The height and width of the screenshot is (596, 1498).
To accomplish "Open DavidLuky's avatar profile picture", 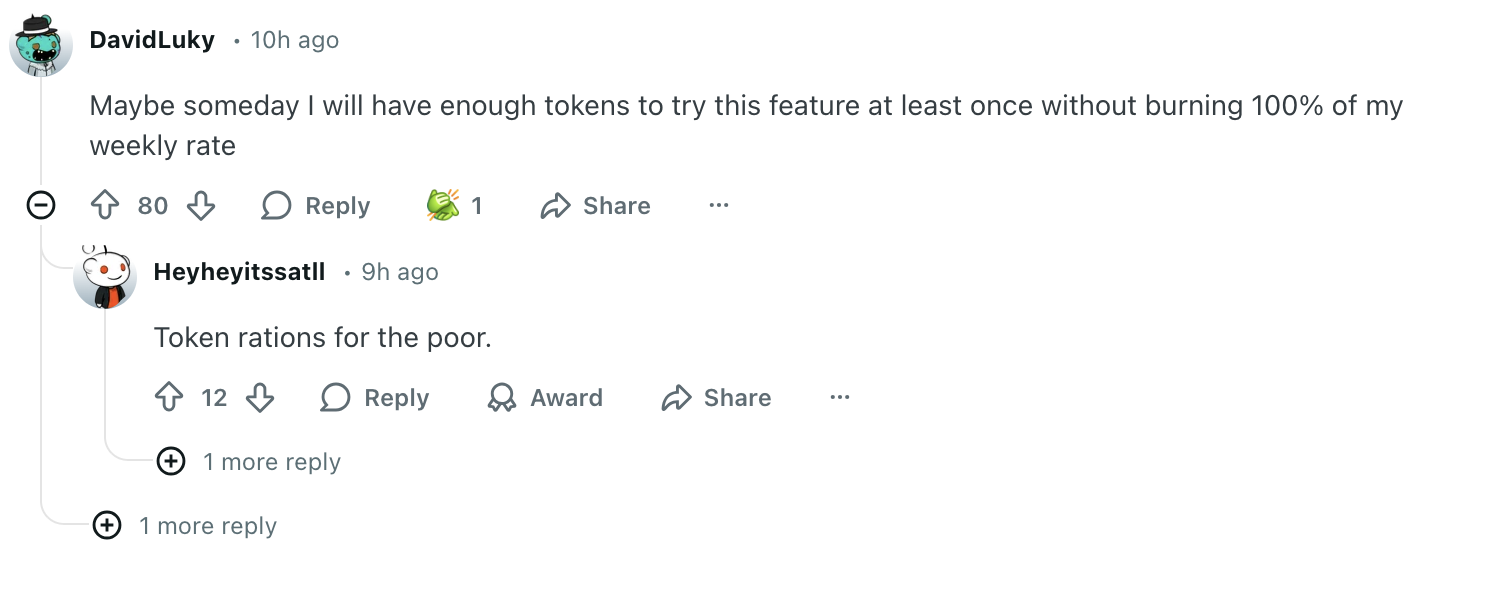I will [41, 45].
